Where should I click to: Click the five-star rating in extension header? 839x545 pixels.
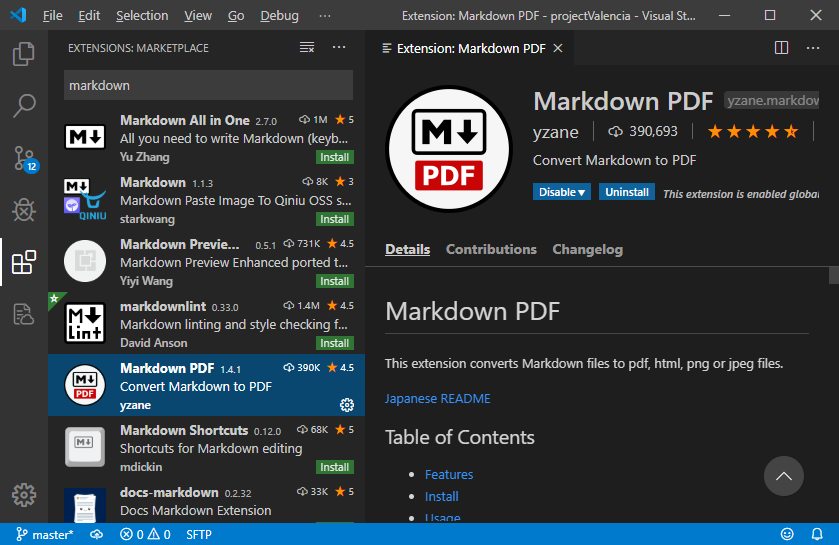752,132
